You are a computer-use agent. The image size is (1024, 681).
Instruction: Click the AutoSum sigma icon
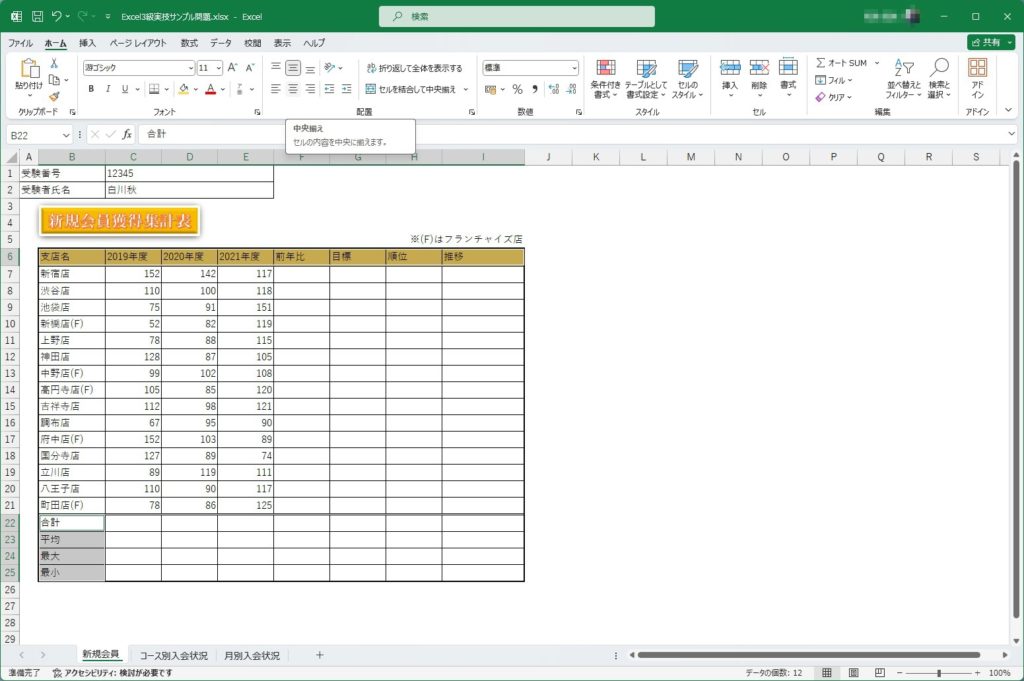(821, 63)
